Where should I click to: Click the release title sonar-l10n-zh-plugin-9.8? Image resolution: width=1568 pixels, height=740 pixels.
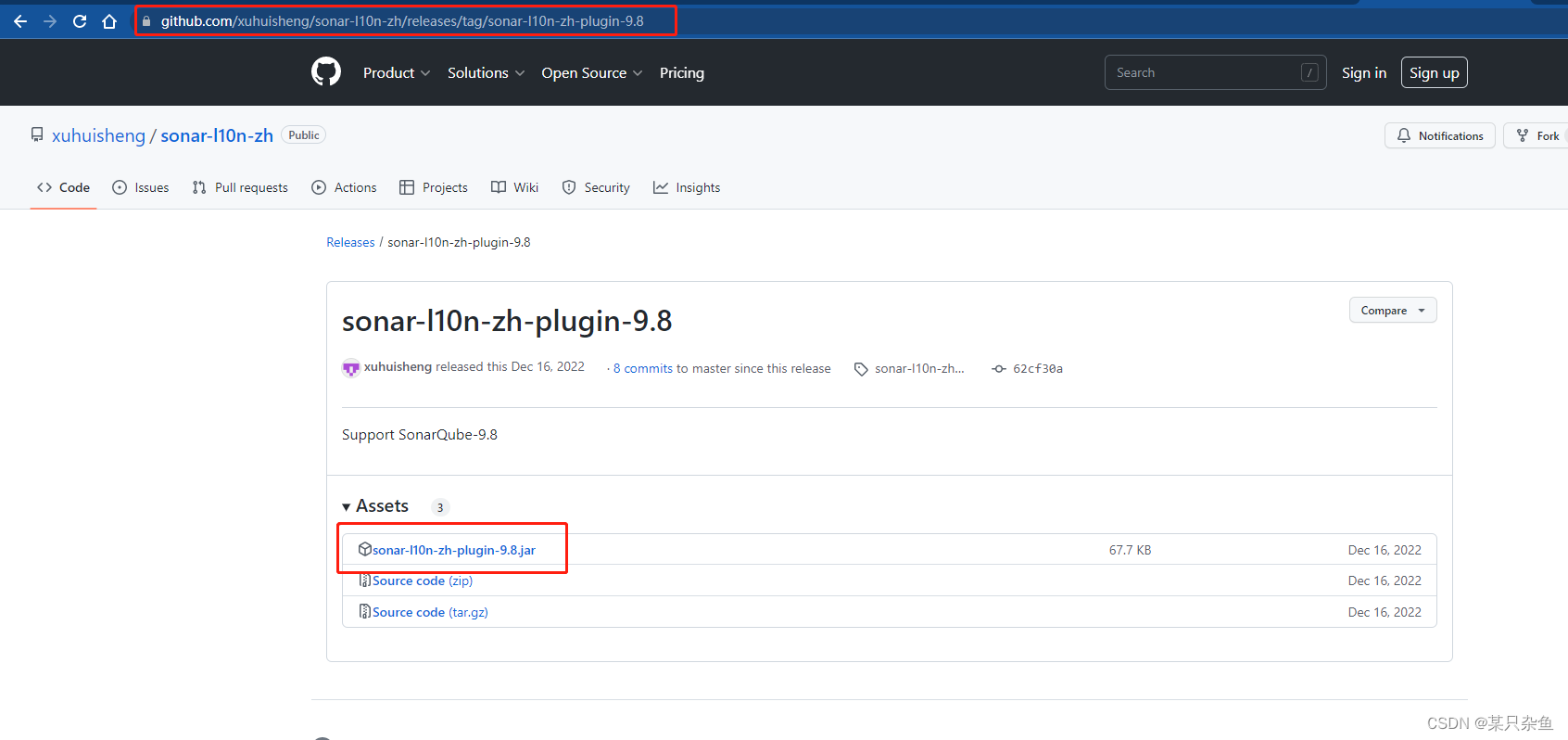click(507, 321)
